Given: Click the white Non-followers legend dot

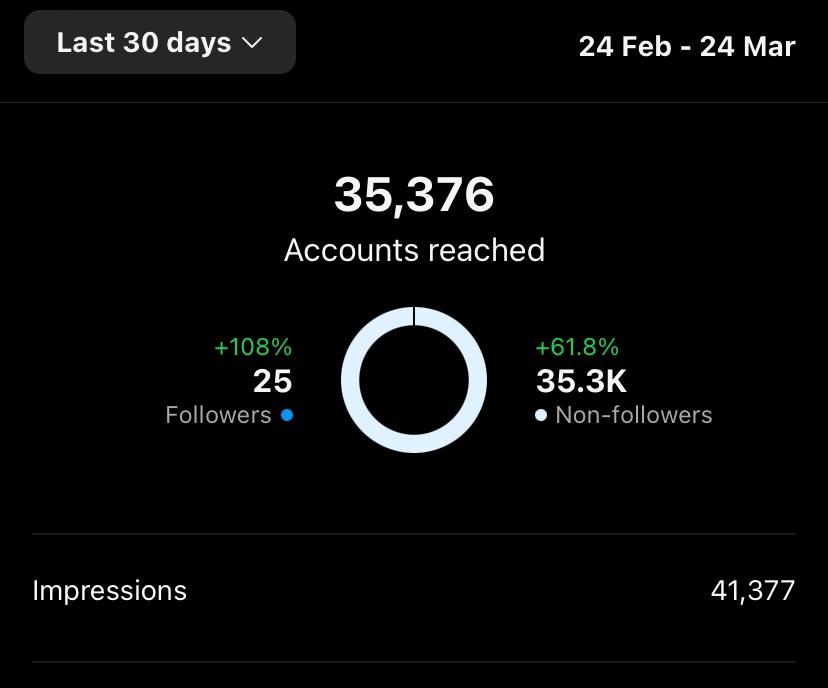Looking at the screenshot, I should click(541, 415).
